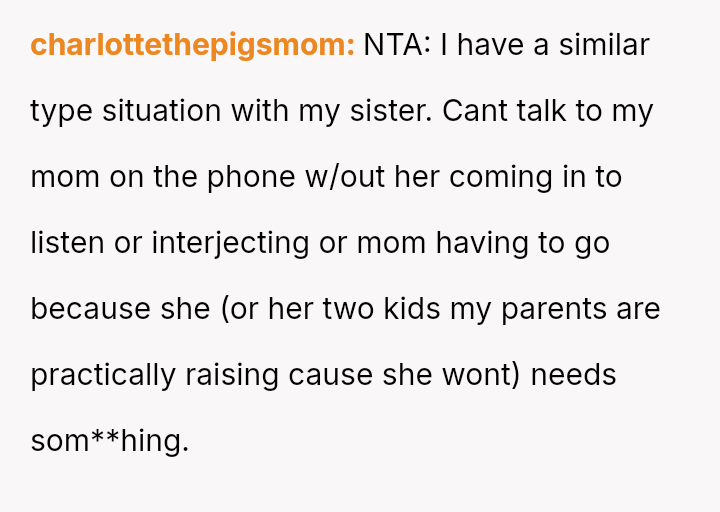Open the charlottethepigsmom user profile link
This screenshot has width=720, height=512.
point(192,46)
